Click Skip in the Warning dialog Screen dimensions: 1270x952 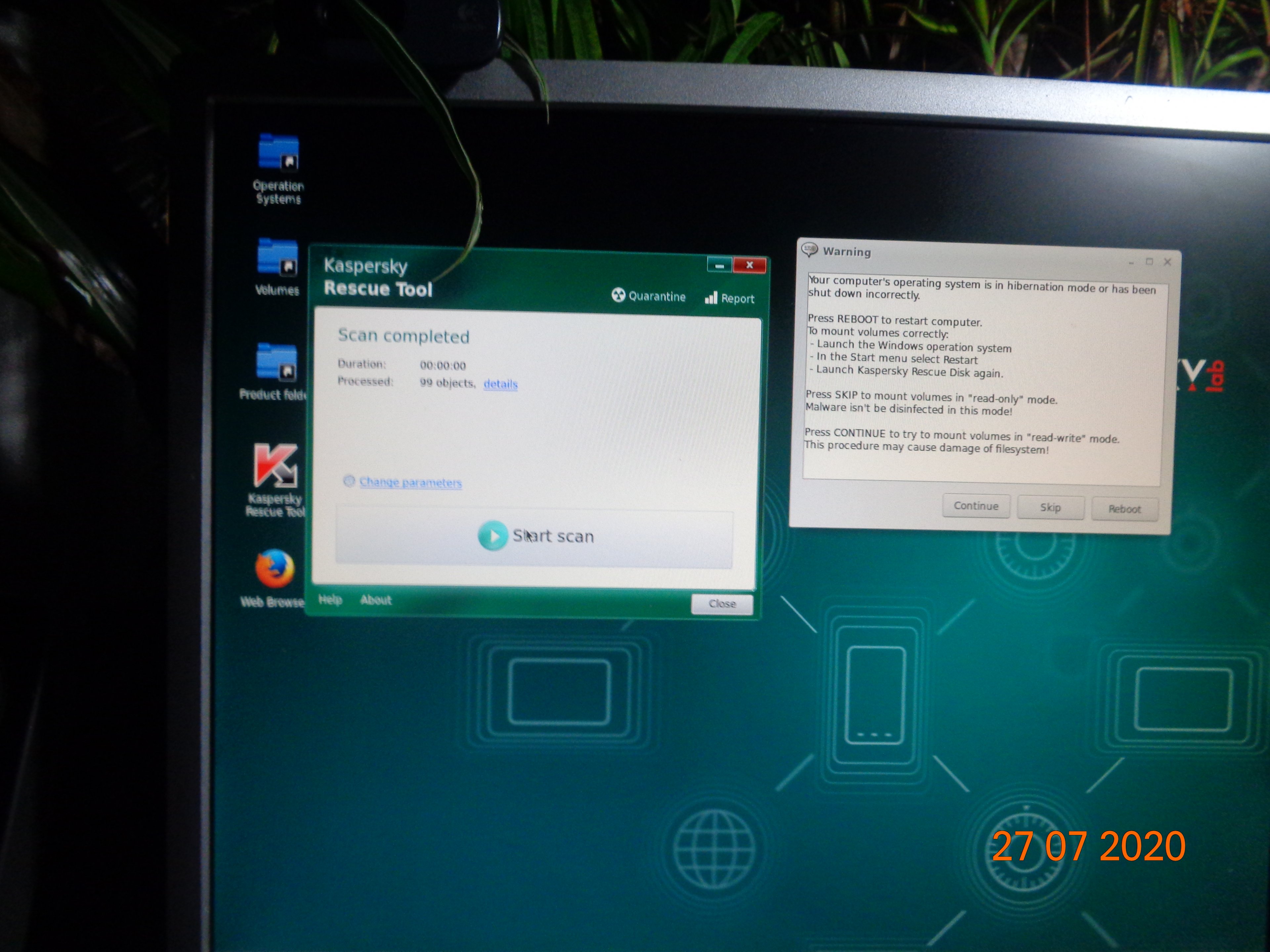[x=1051, y=507]
